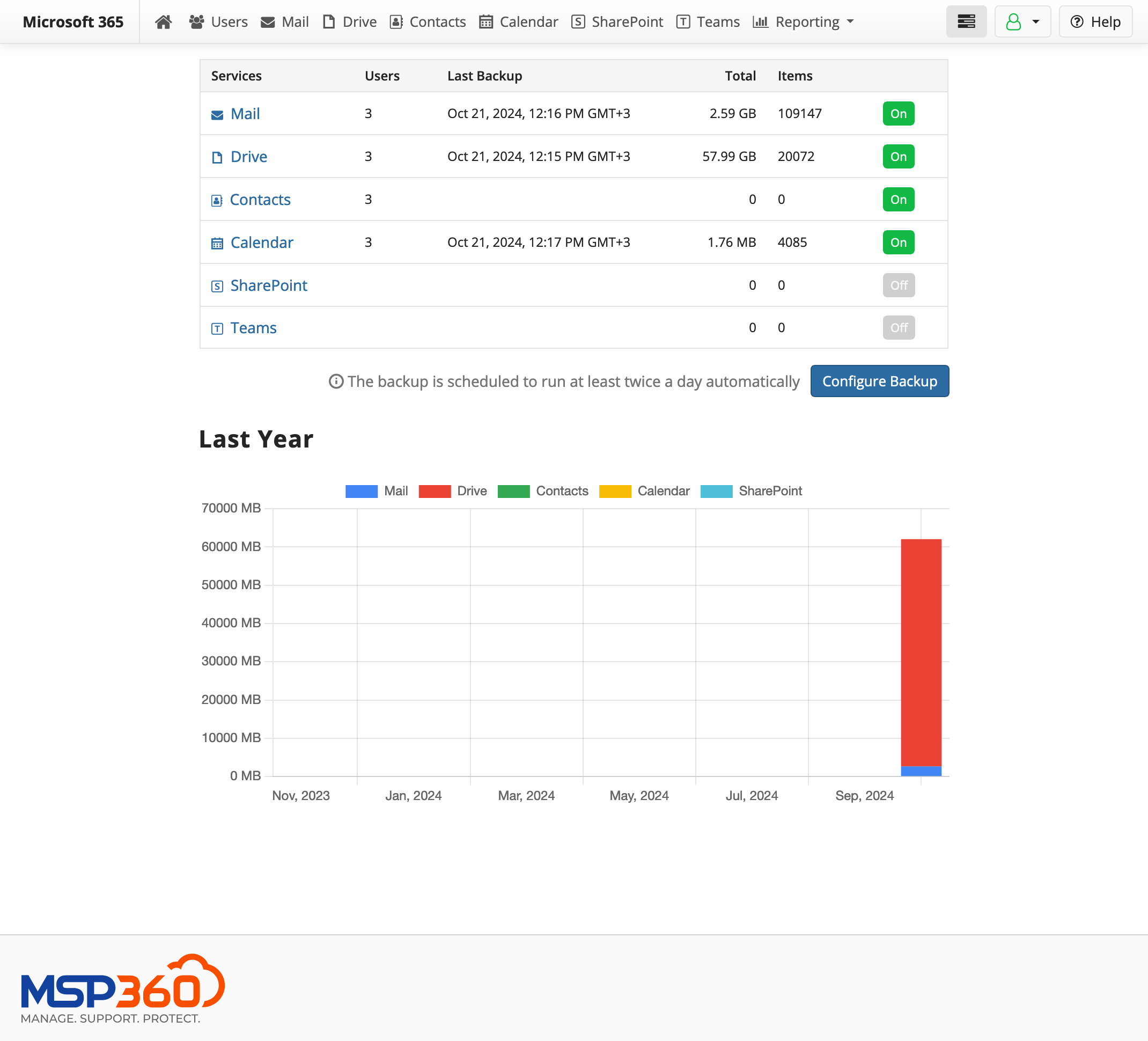Open the Mail service link in table
Image resolution: width=1148 pixels, height=1041 pixels.
[245, 114]
